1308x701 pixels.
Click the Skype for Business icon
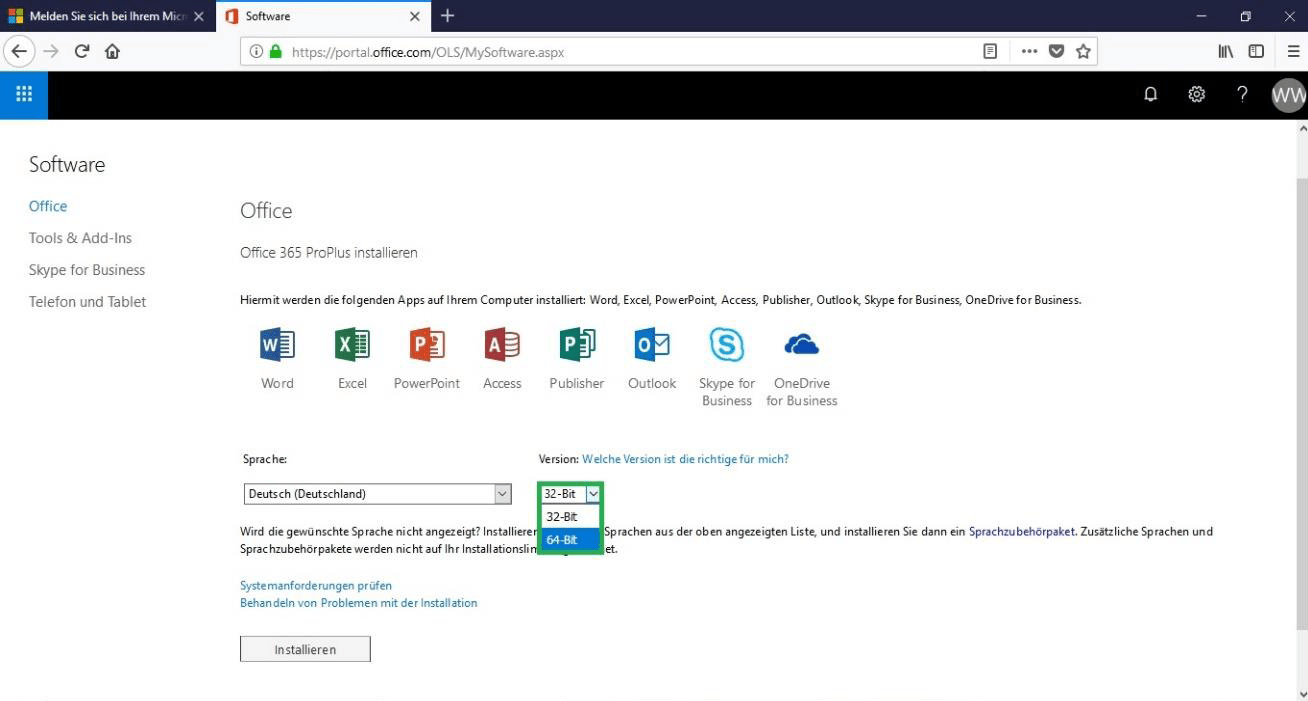(x=727, y=345)
